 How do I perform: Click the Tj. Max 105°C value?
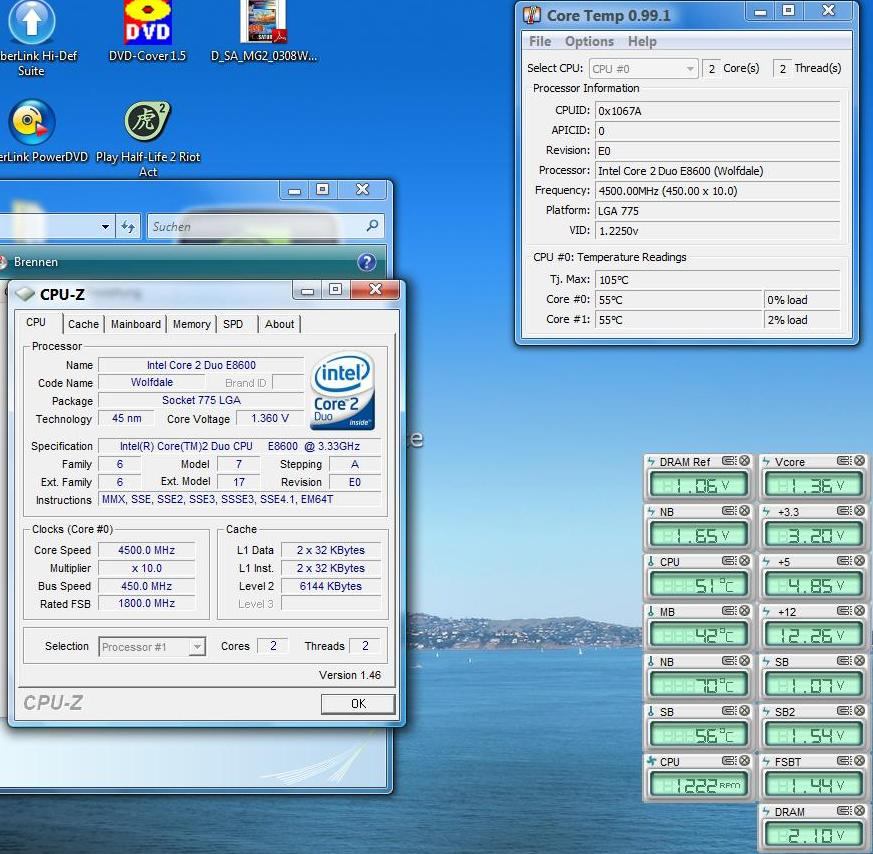pyautogui.click(x=717, y=279)
